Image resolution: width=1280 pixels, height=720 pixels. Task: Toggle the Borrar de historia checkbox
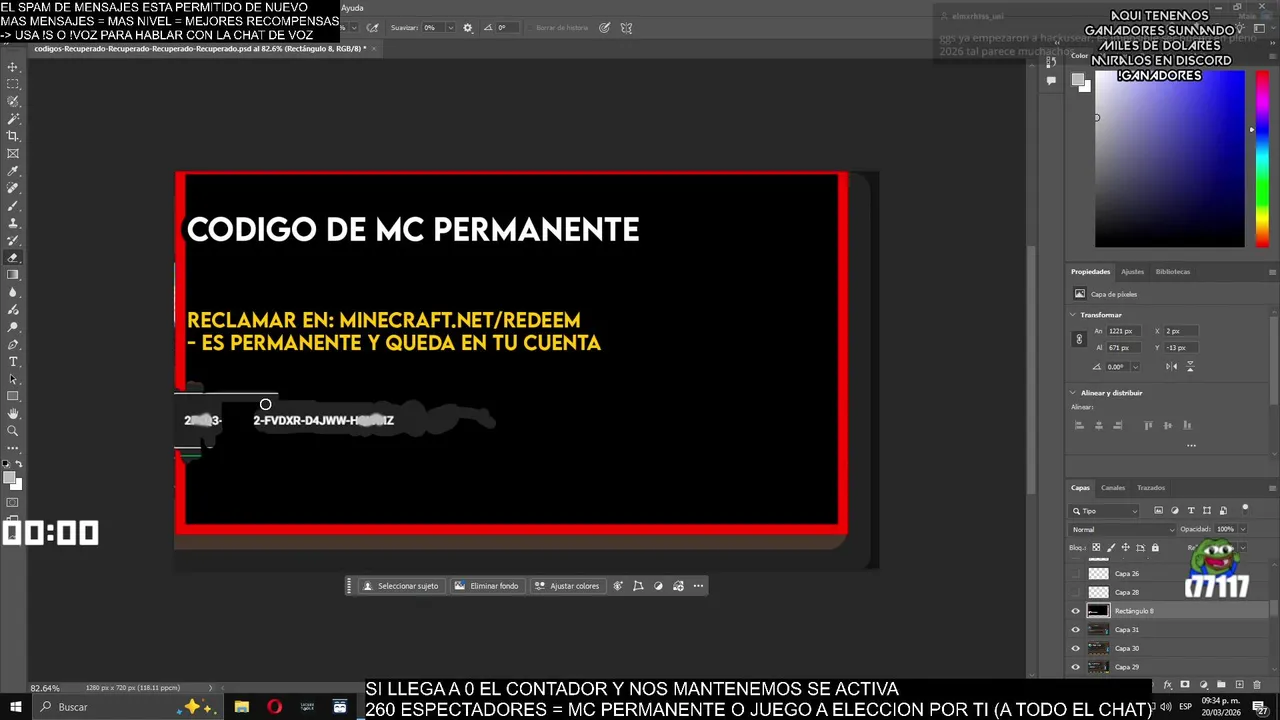(531, 28)
